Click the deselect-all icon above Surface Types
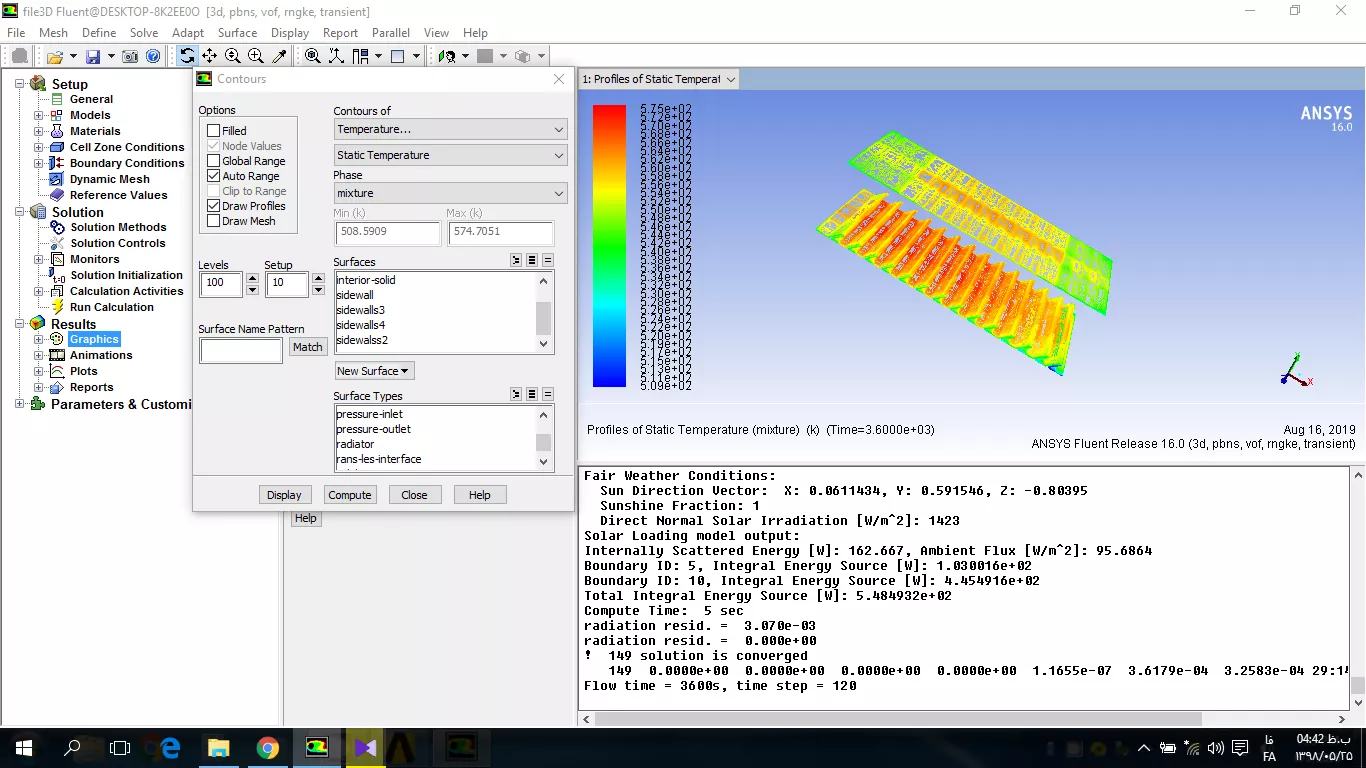Viewport: 1366px width, 768px height. (548, 395)
